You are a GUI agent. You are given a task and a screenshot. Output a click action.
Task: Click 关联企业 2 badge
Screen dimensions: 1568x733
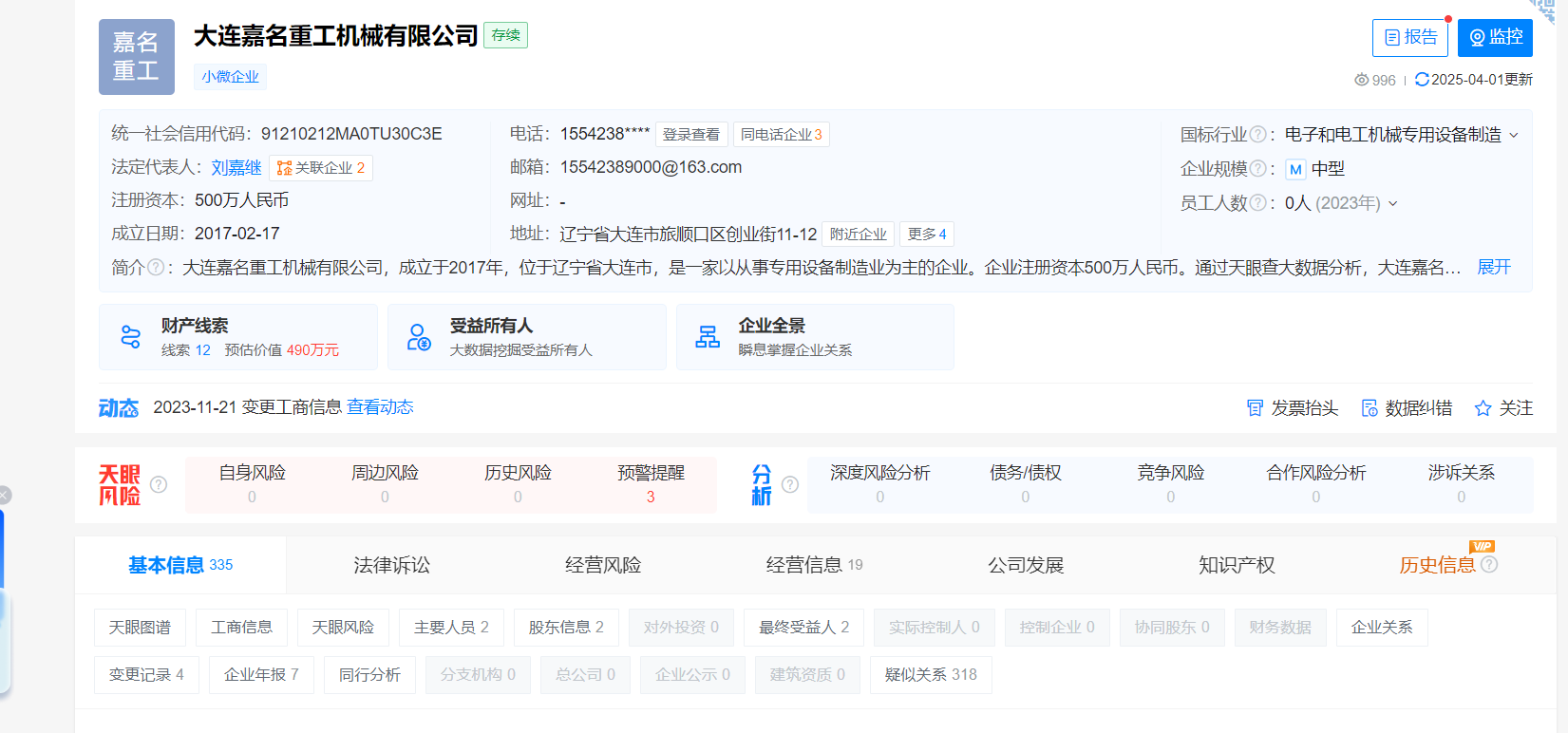[321, 168]
